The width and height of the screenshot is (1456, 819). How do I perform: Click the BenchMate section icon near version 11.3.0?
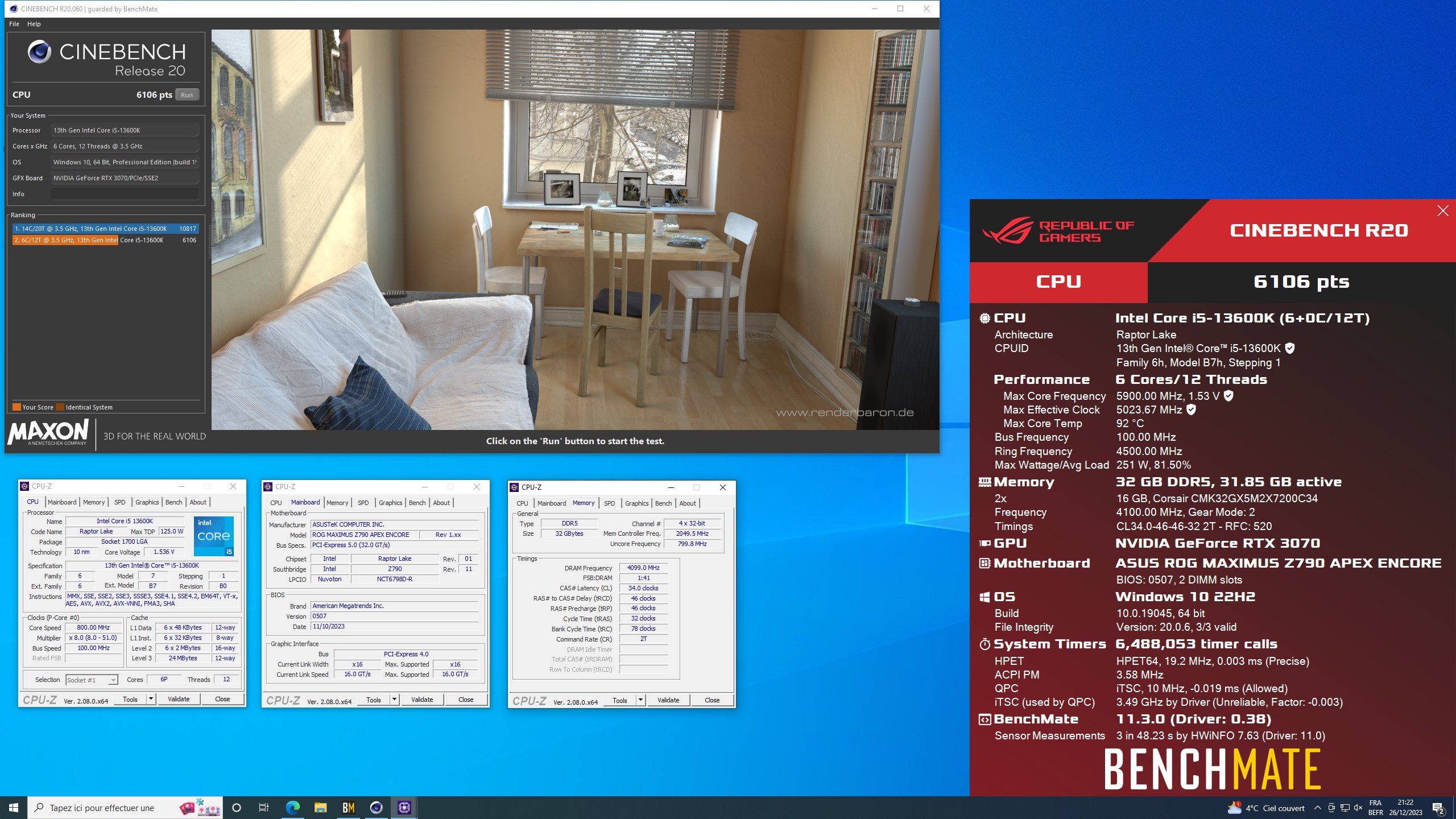(x=985, y=720)
